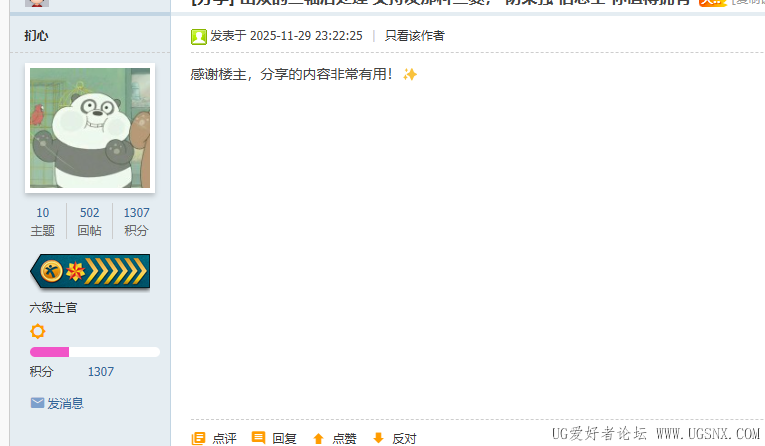Click the green poster status icon
The height and width of the screenshot is (446, 765).
coord(199,37)
